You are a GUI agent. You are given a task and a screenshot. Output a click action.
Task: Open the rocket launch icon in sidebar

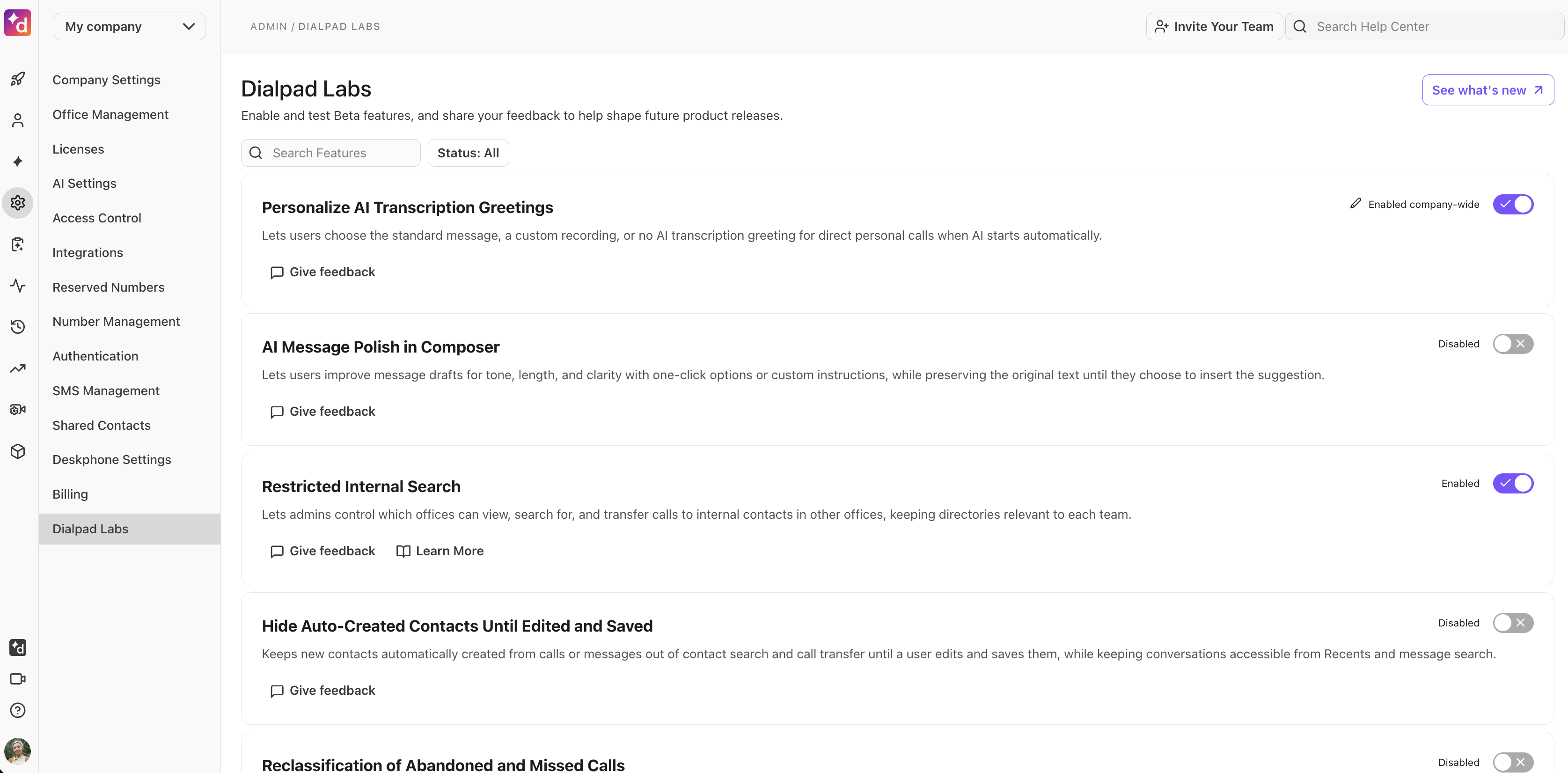coord(18,79)
